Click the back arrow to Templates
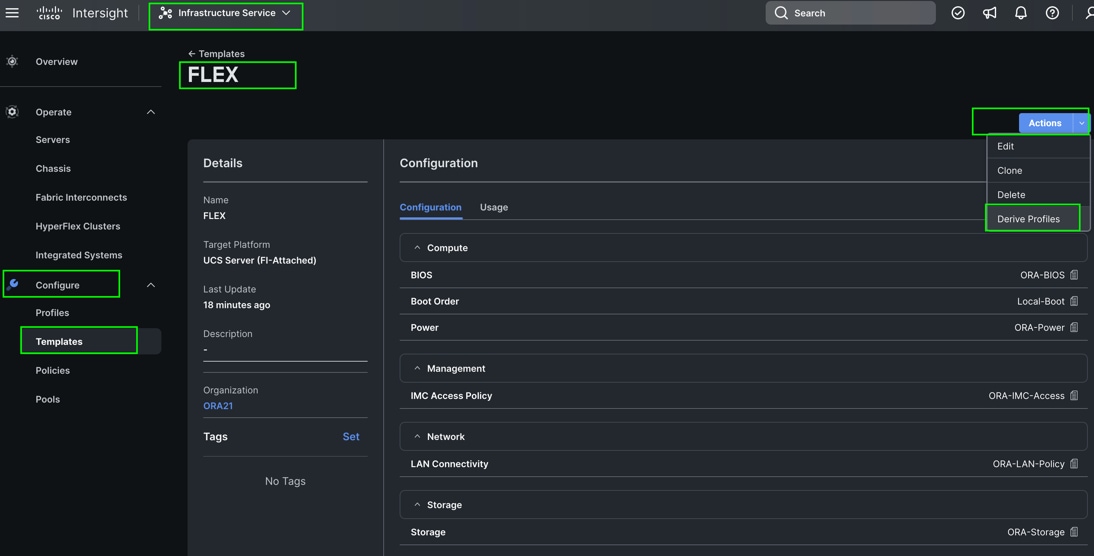The height and width of the screenshot is (556, 1094). (191, 54)
